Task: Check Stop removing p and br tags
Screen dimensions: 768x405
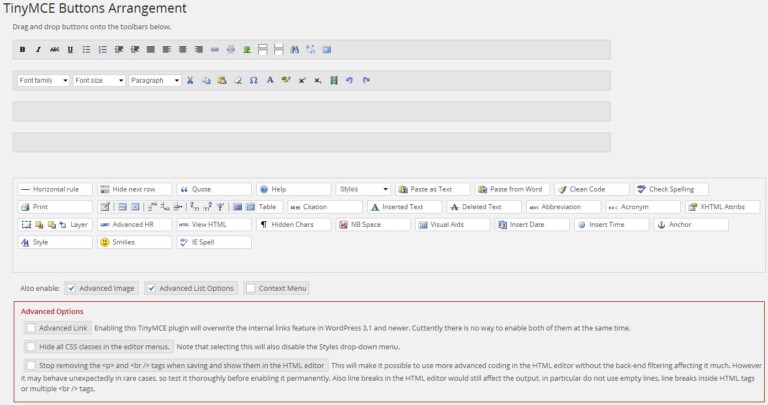Action: tap(31, 365)
